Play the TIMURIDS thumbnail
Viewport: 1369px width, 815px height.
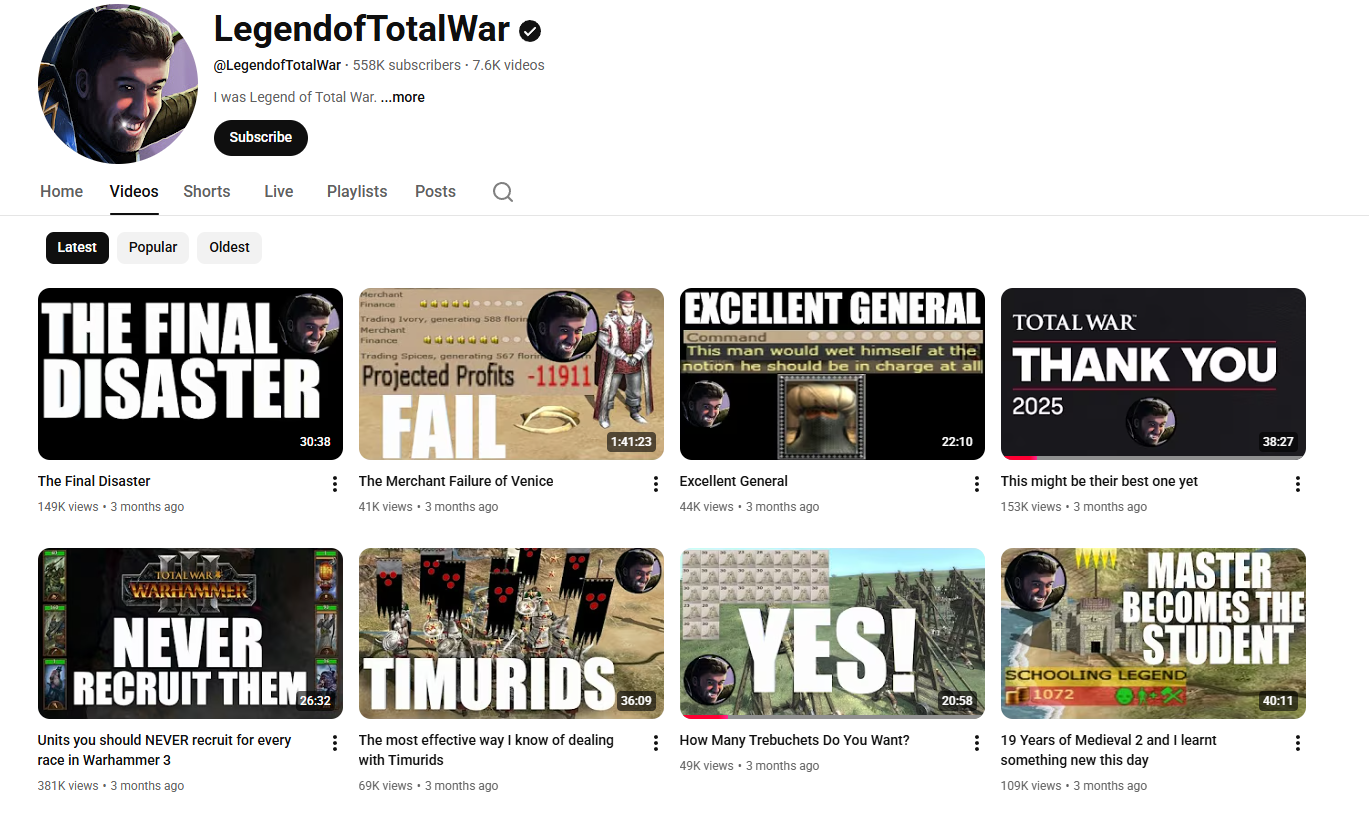tap(511, 633)
